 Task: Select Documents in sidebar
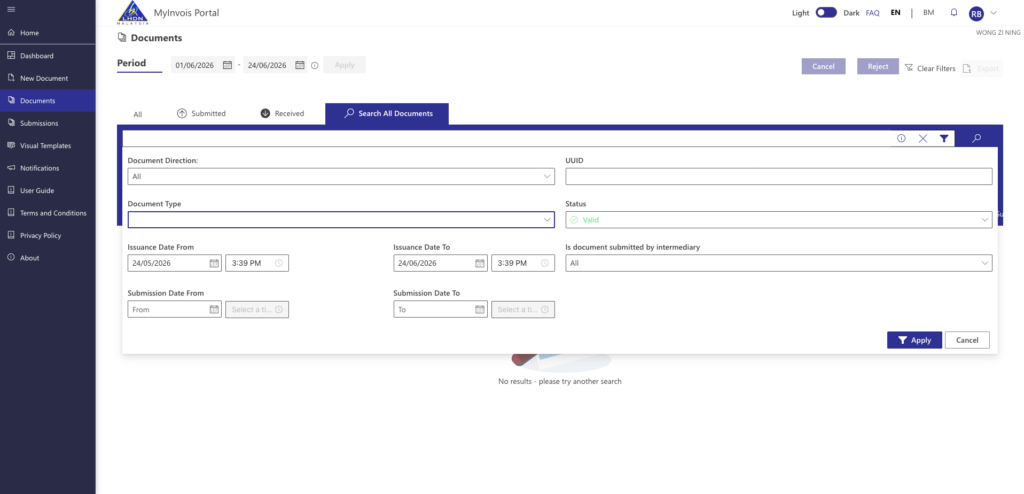pyautogui.click(x=48, y=101)
